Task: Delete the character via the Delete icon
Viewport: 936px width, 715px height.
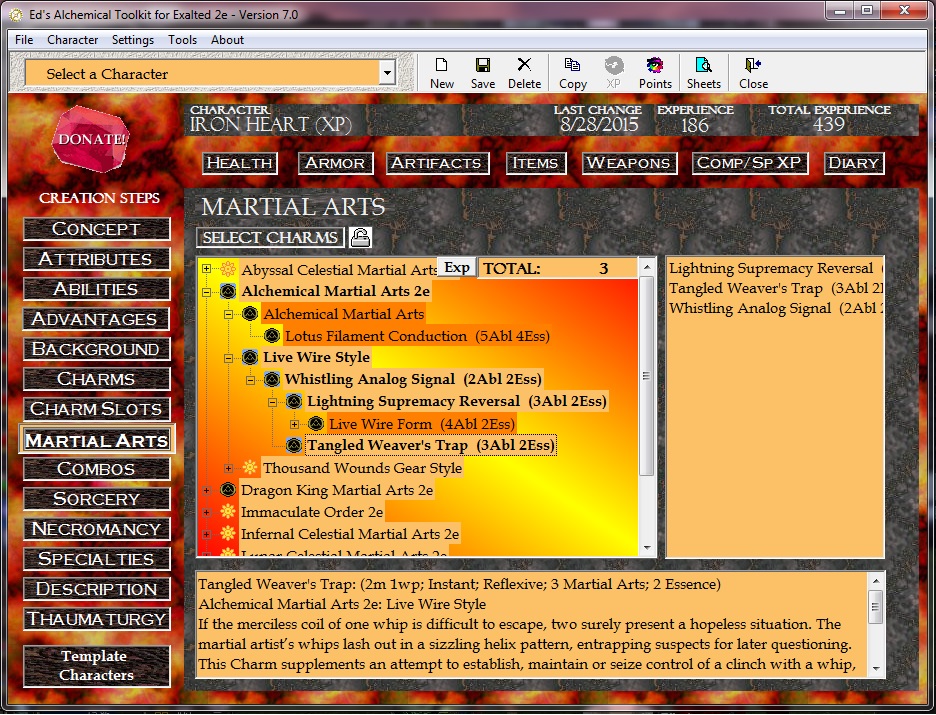Action: [524, 73]
